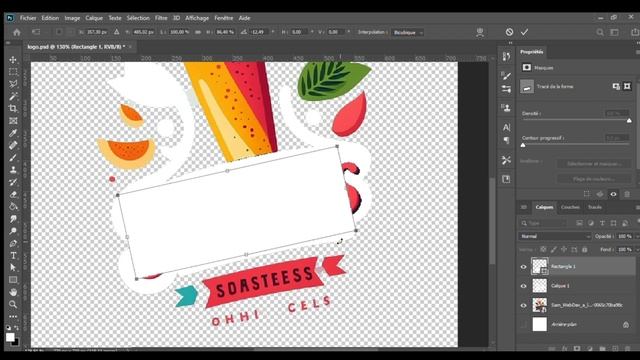Select the Rectangular Marquee tool
The width and height of the screenshot is (640, 360).
pos(13,72)
